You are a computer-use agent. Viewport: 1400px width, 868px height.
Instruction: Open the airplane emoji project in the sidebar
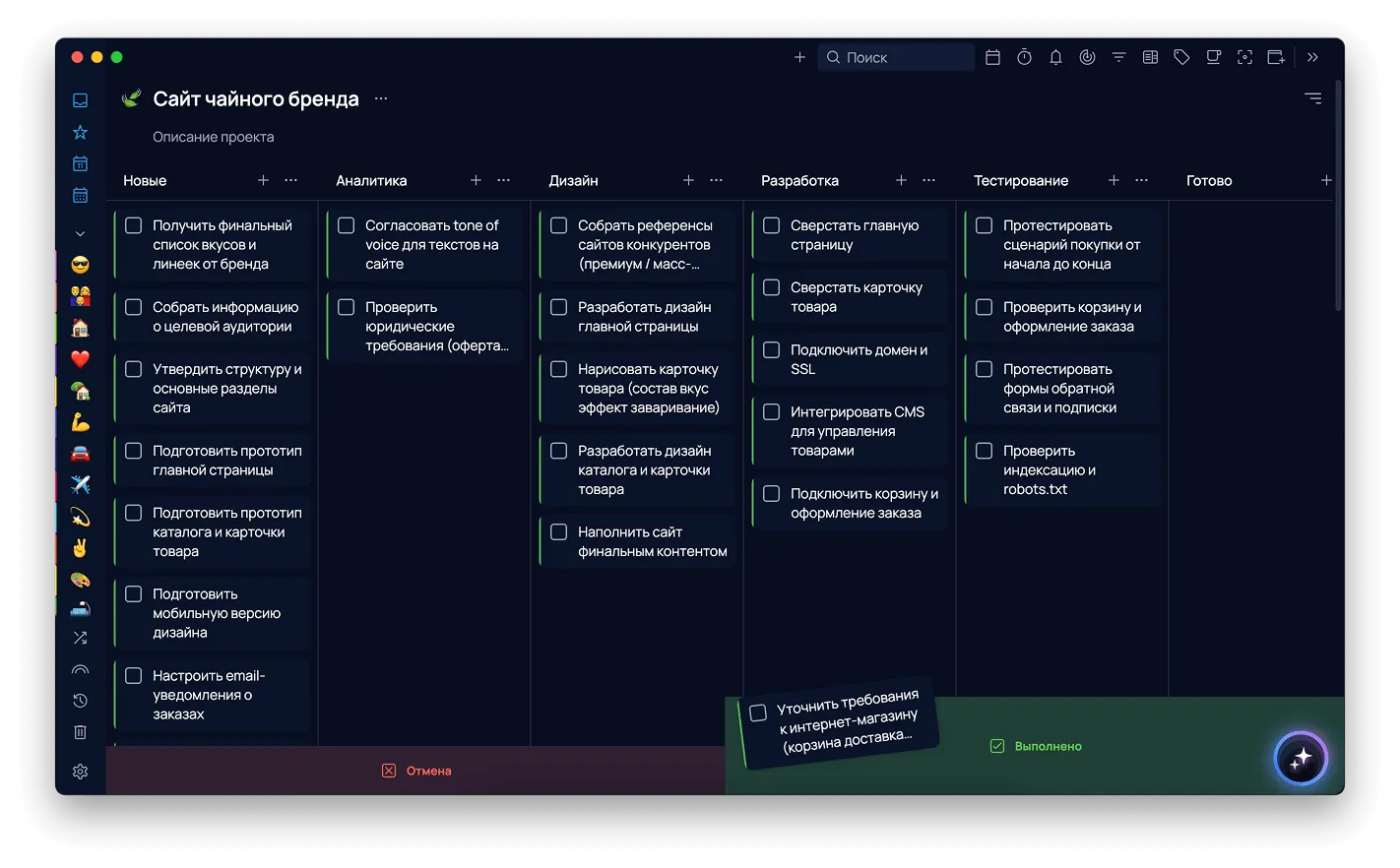coord(81,484)
